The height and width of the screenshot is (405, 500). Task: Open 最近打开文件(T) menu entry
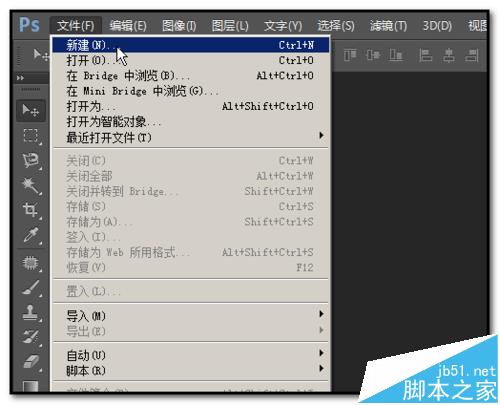(191, 137)
